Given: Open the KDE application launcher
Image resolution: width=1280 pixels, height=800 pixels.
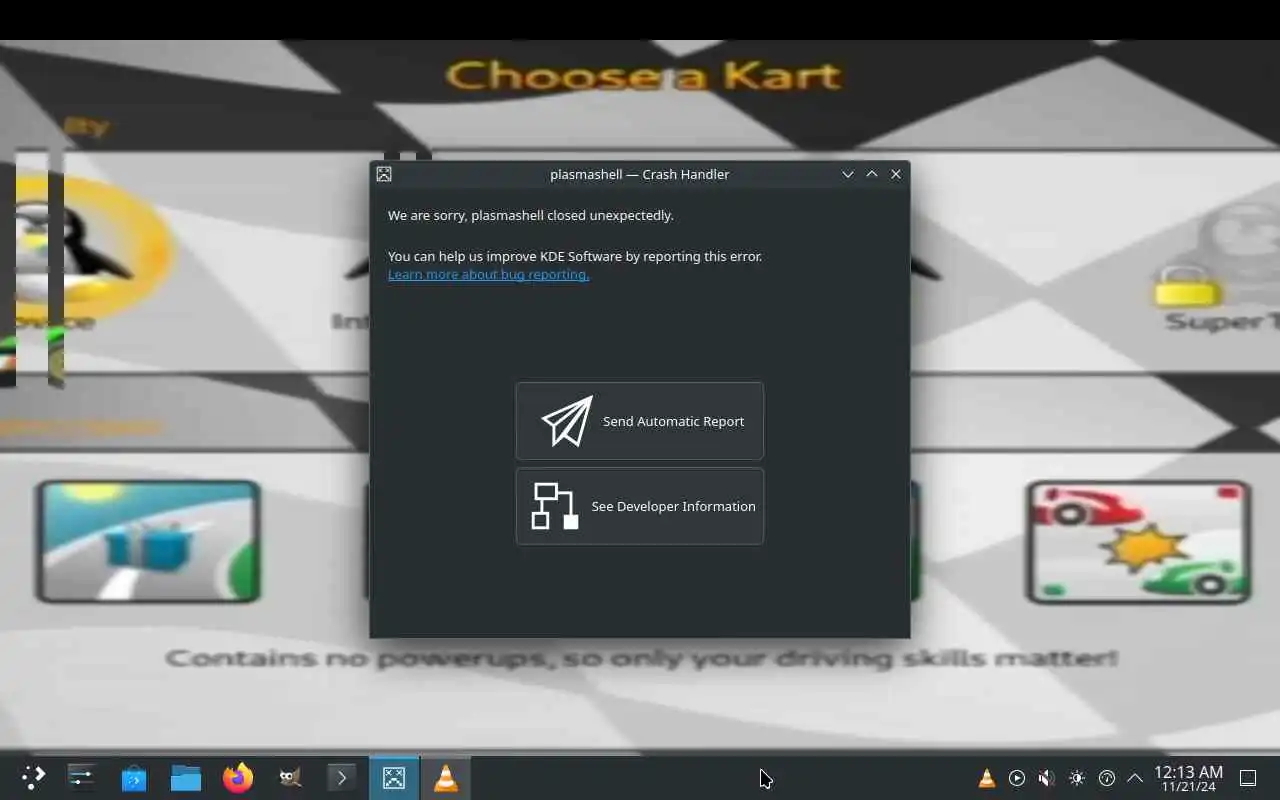Looking at the screenshot, I should click(x=34, y=778).
